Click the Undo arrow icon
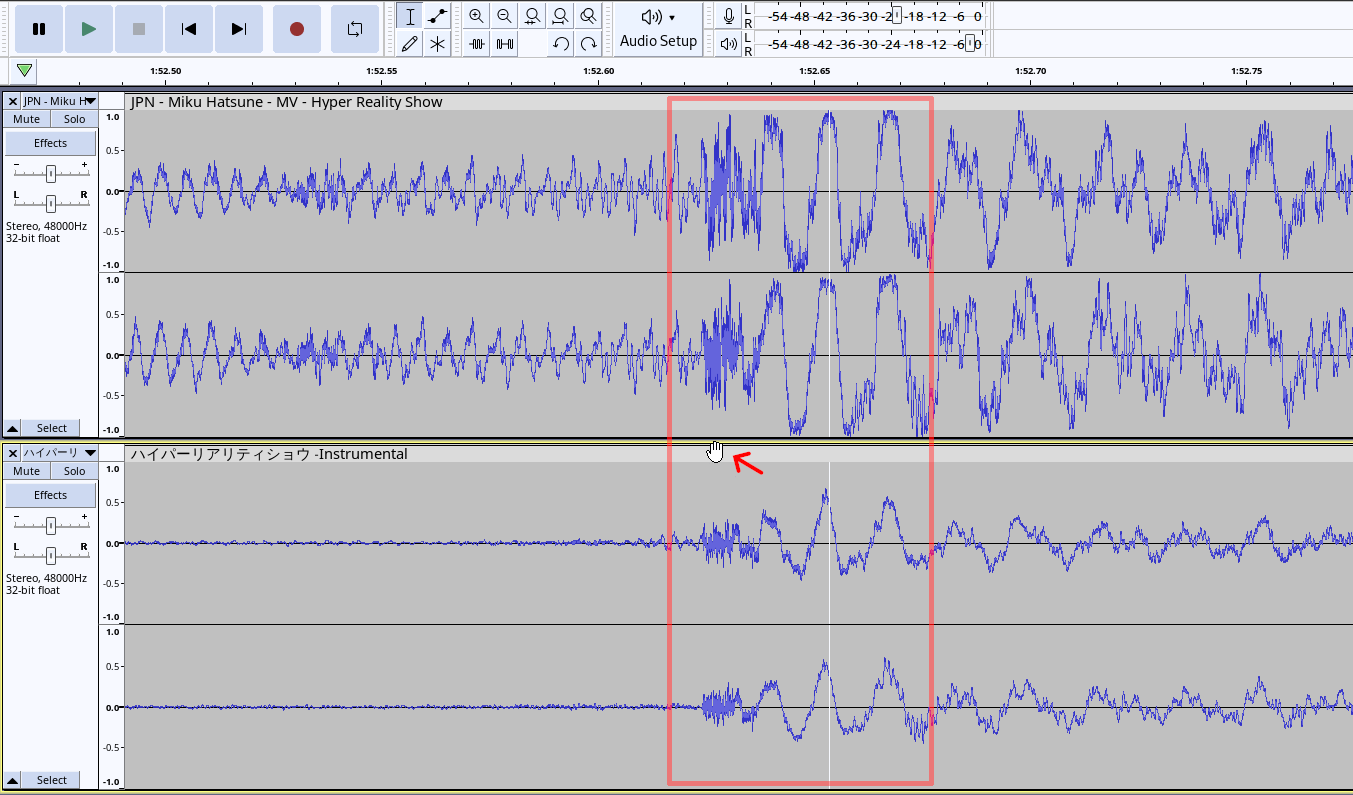 [x=561, y=44]
